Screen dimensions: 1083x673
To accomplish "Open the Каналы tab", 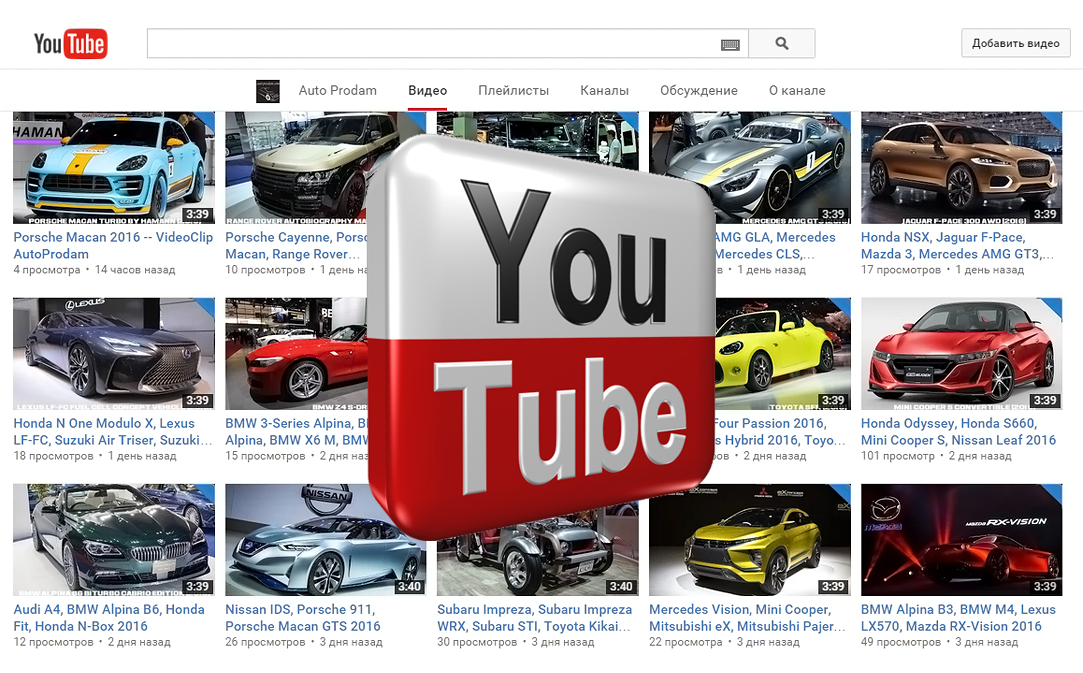I will (x=604, y=91).
